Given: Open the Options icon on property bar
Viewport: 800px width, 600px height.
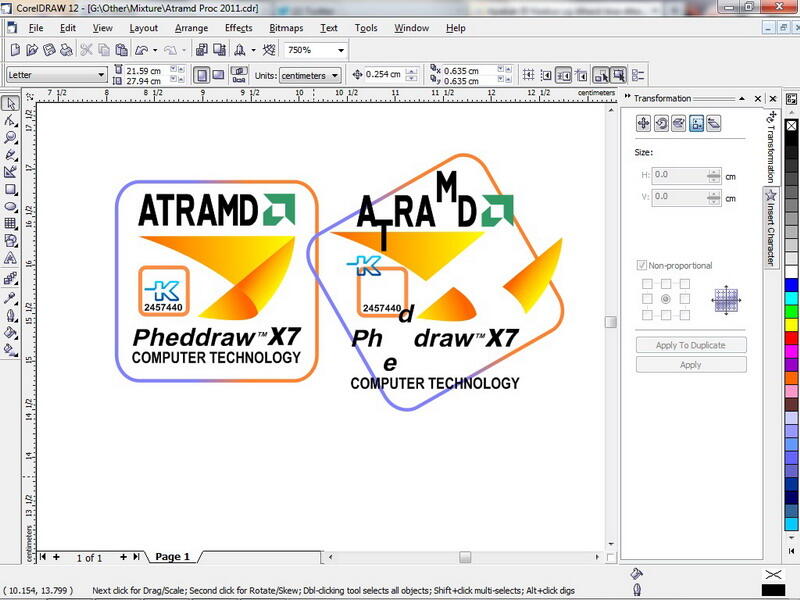Looking at the screenshot, I should [x=638, y=76].
